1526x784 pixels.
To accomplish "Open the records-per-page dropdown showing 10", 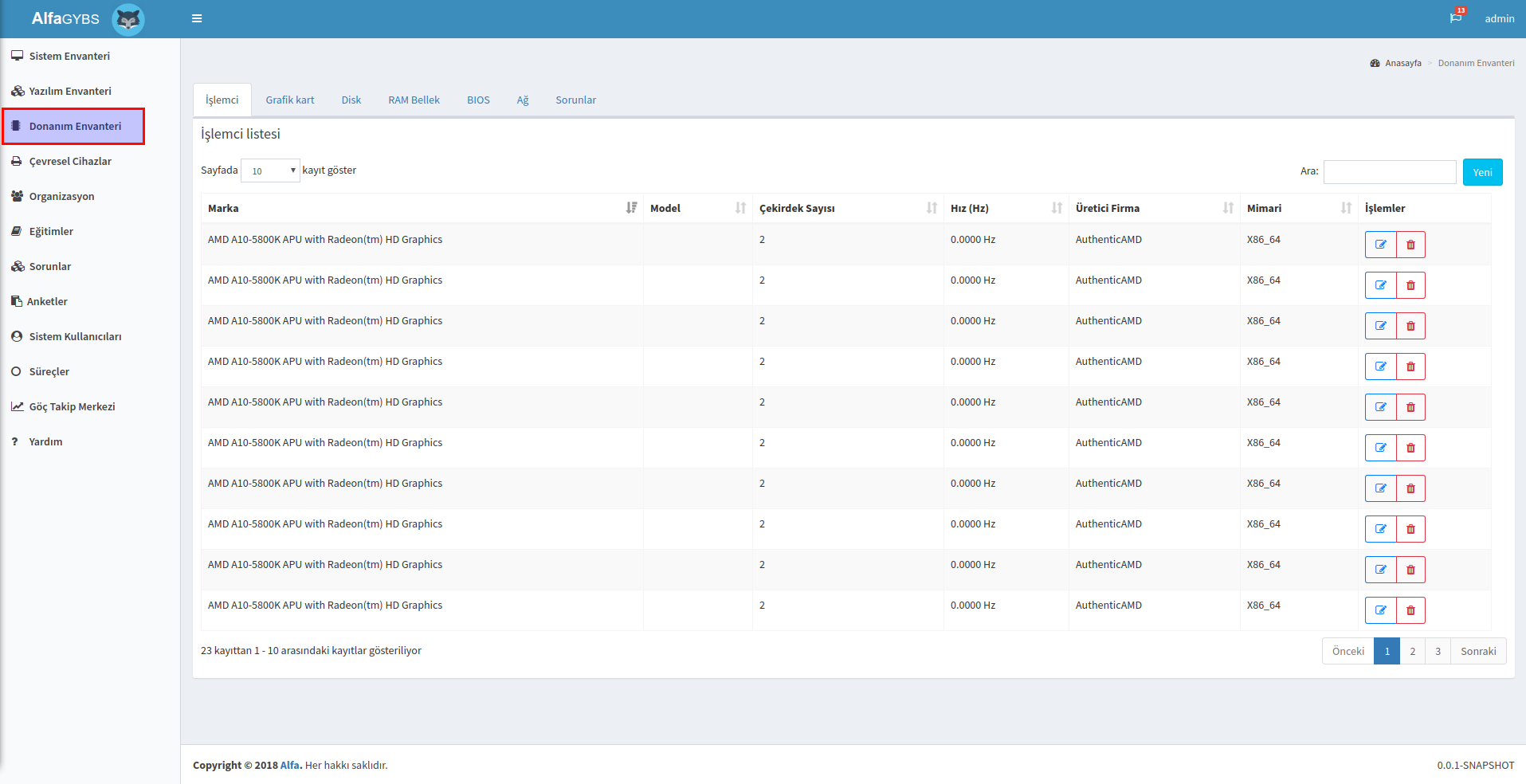I will 270,171.
